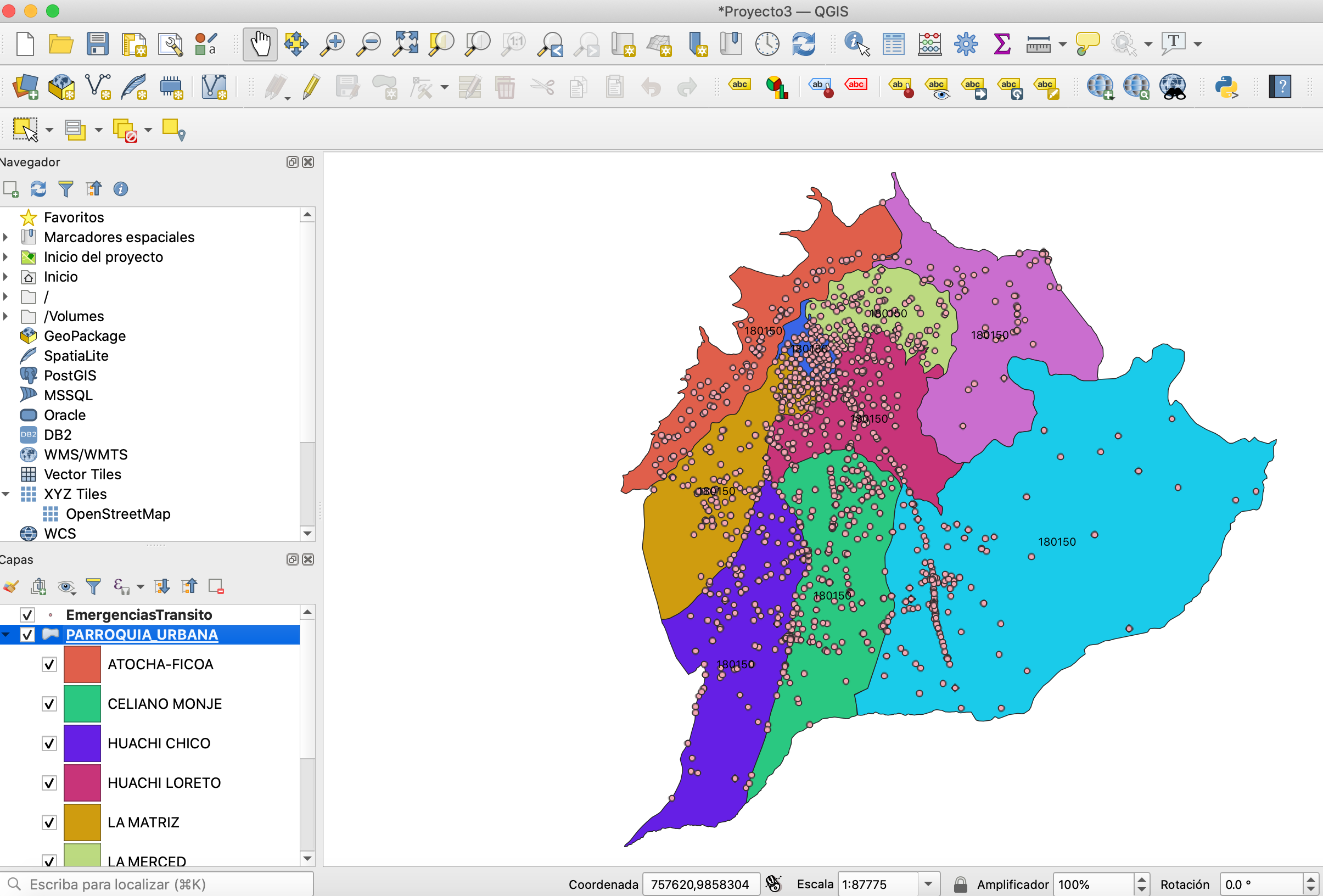Open the Python console icon

1226,87
